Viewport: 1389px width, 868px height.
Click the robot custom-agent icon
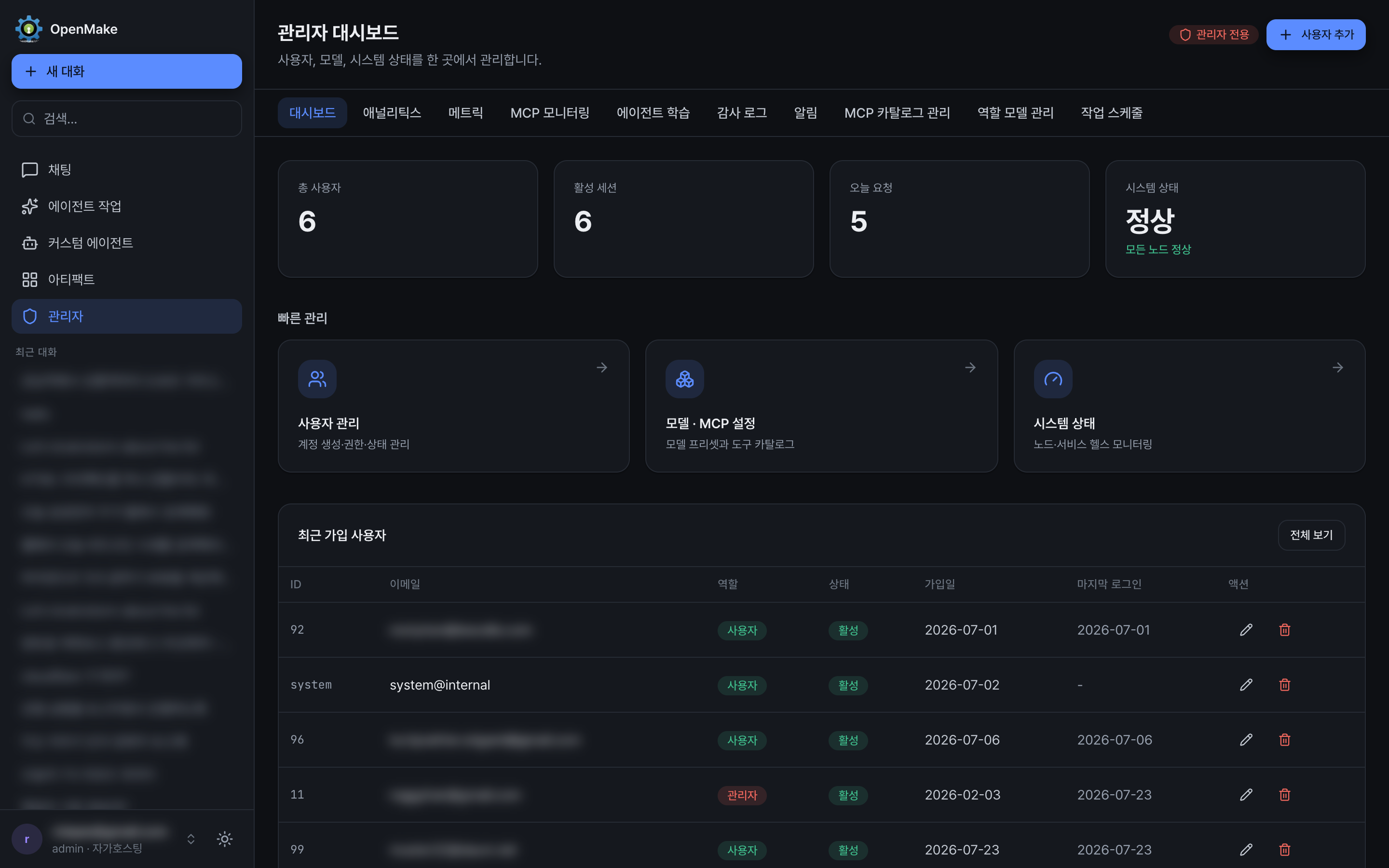(x=30, y=243)
